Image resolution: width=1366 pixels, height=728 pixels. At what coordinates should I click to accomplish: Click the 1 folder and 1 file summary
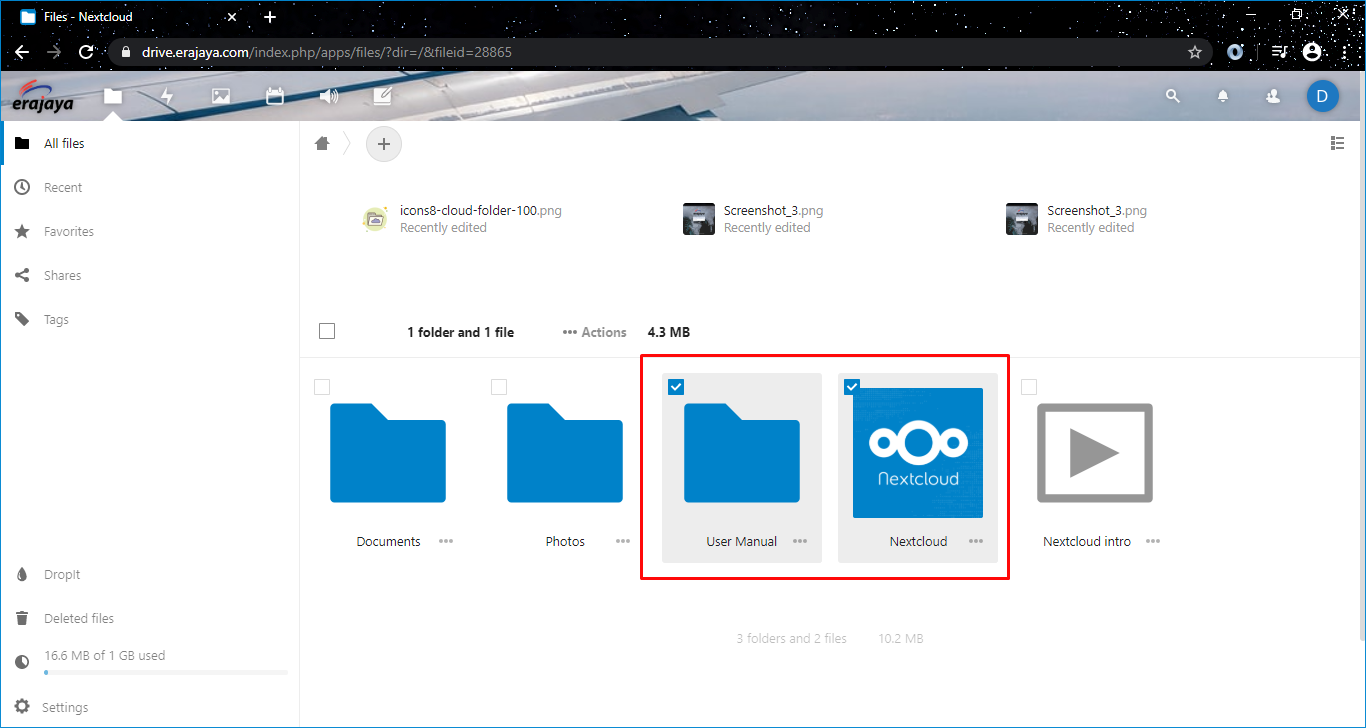point(460,332)
